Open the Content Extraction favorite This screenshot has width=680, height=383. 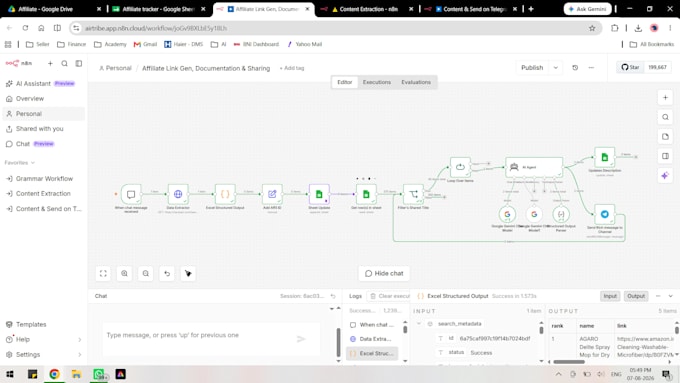point(44,194)
